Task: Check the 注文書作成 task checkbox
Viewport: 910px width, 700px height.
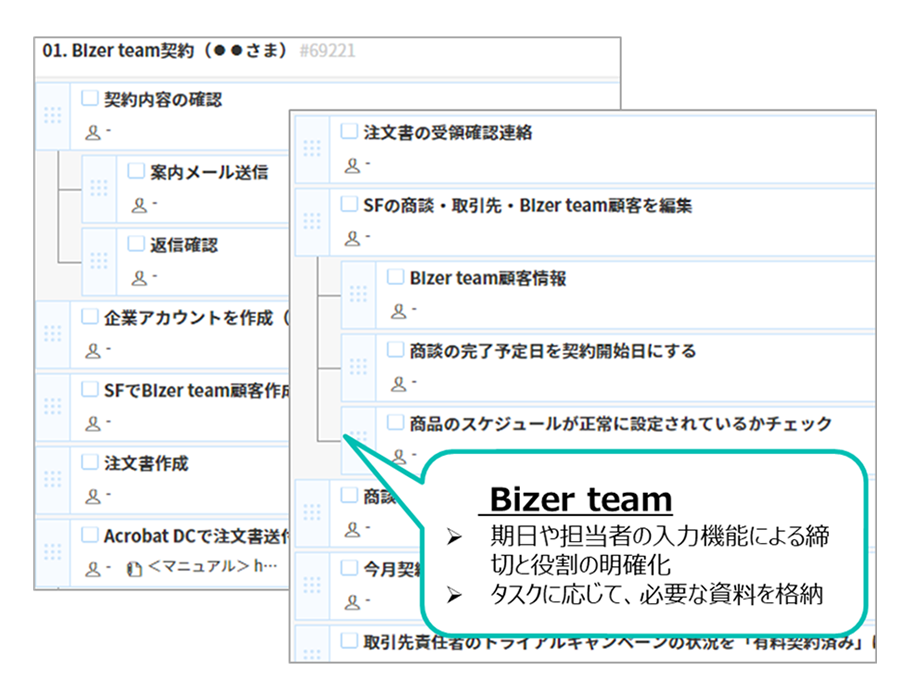Action: [x=89, y=461]
